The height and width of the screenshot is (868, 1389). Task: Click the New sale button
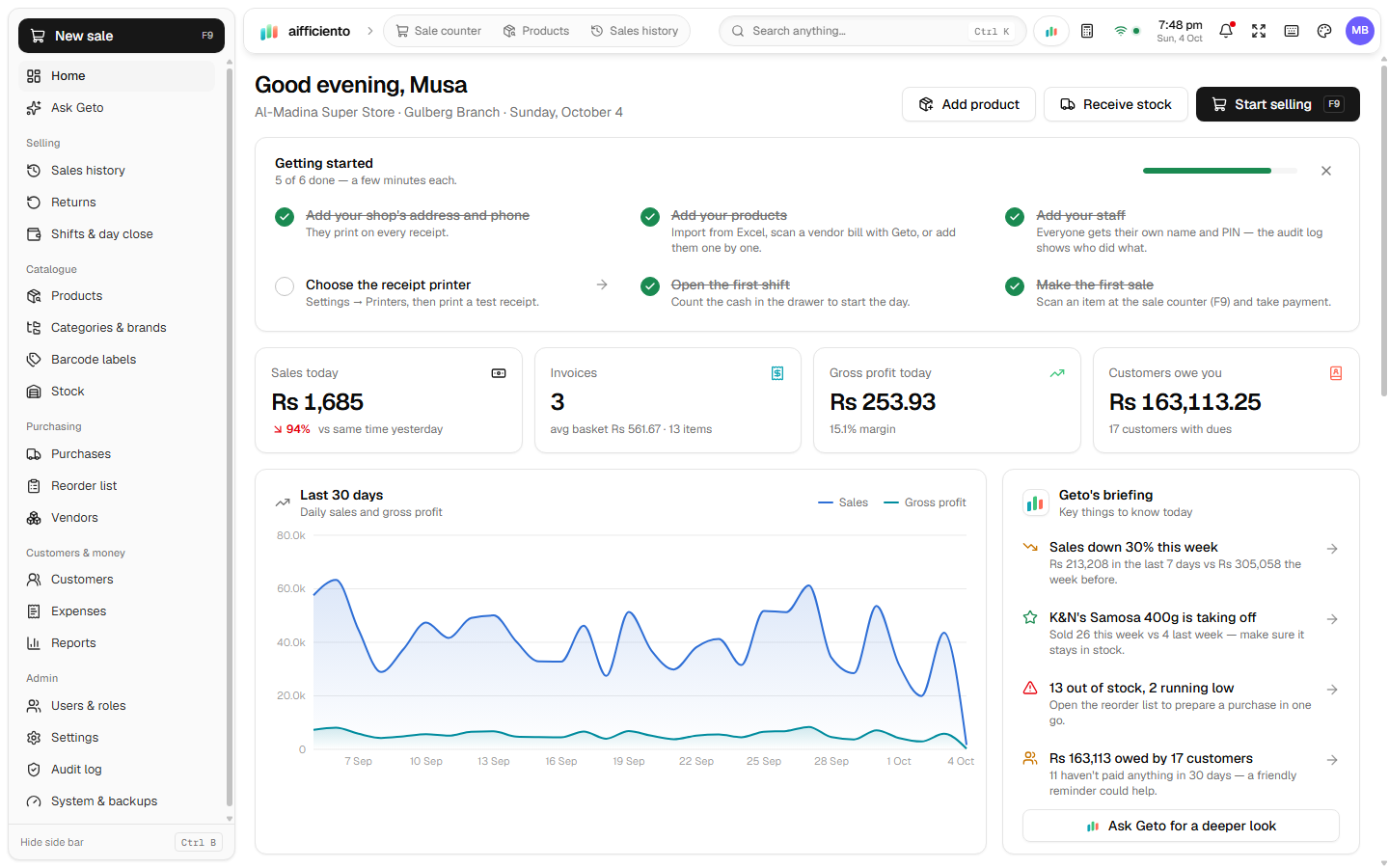[122, 36]
